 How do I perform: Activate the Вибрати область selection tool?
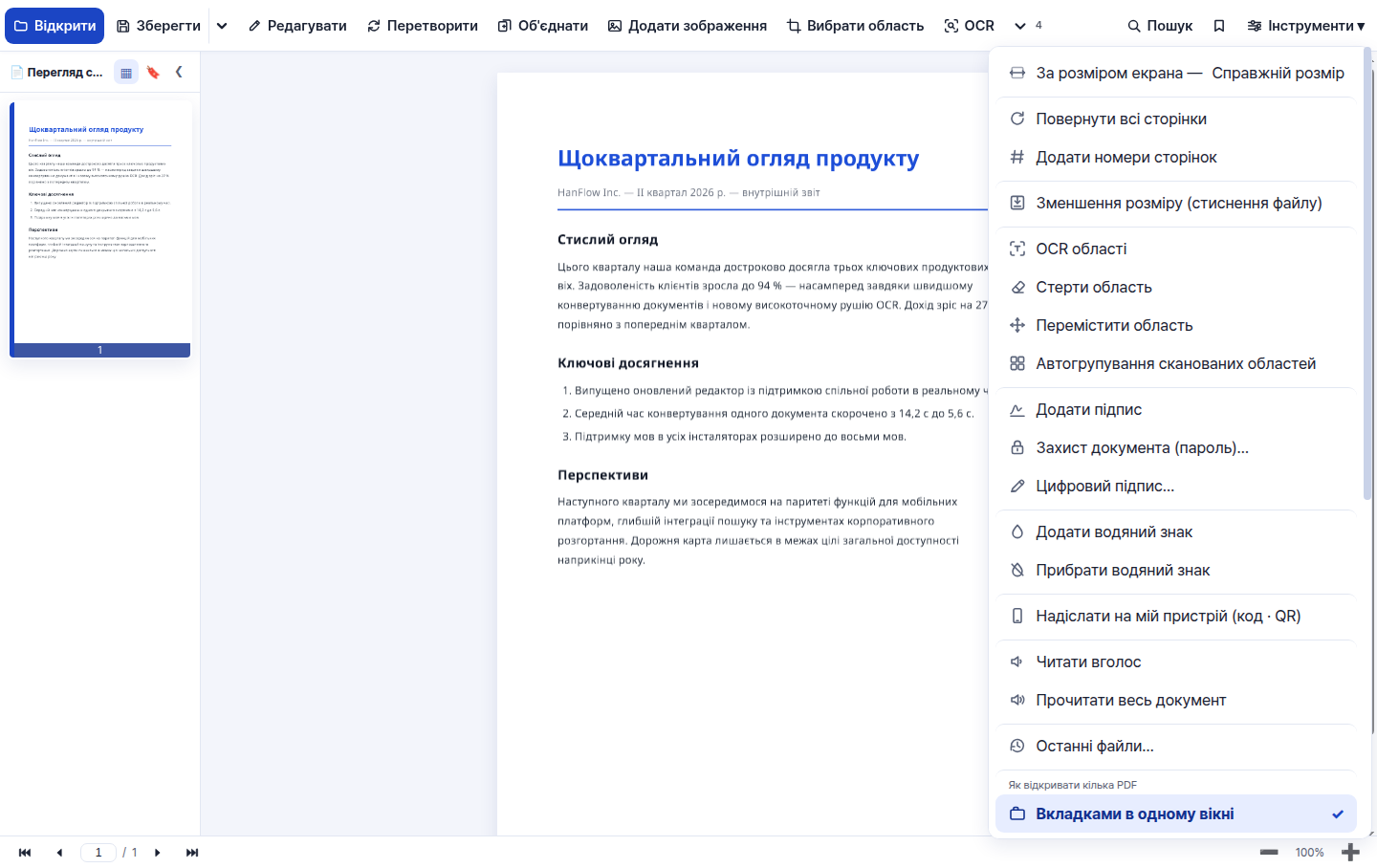pos(855,26)
